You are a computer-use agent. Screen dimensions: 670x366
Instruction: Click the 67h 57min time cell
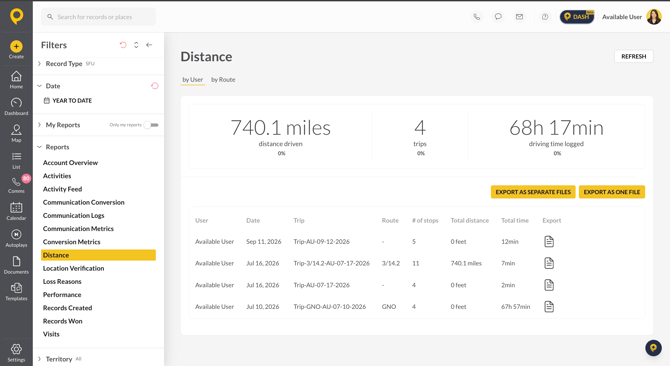coord(516,307)
